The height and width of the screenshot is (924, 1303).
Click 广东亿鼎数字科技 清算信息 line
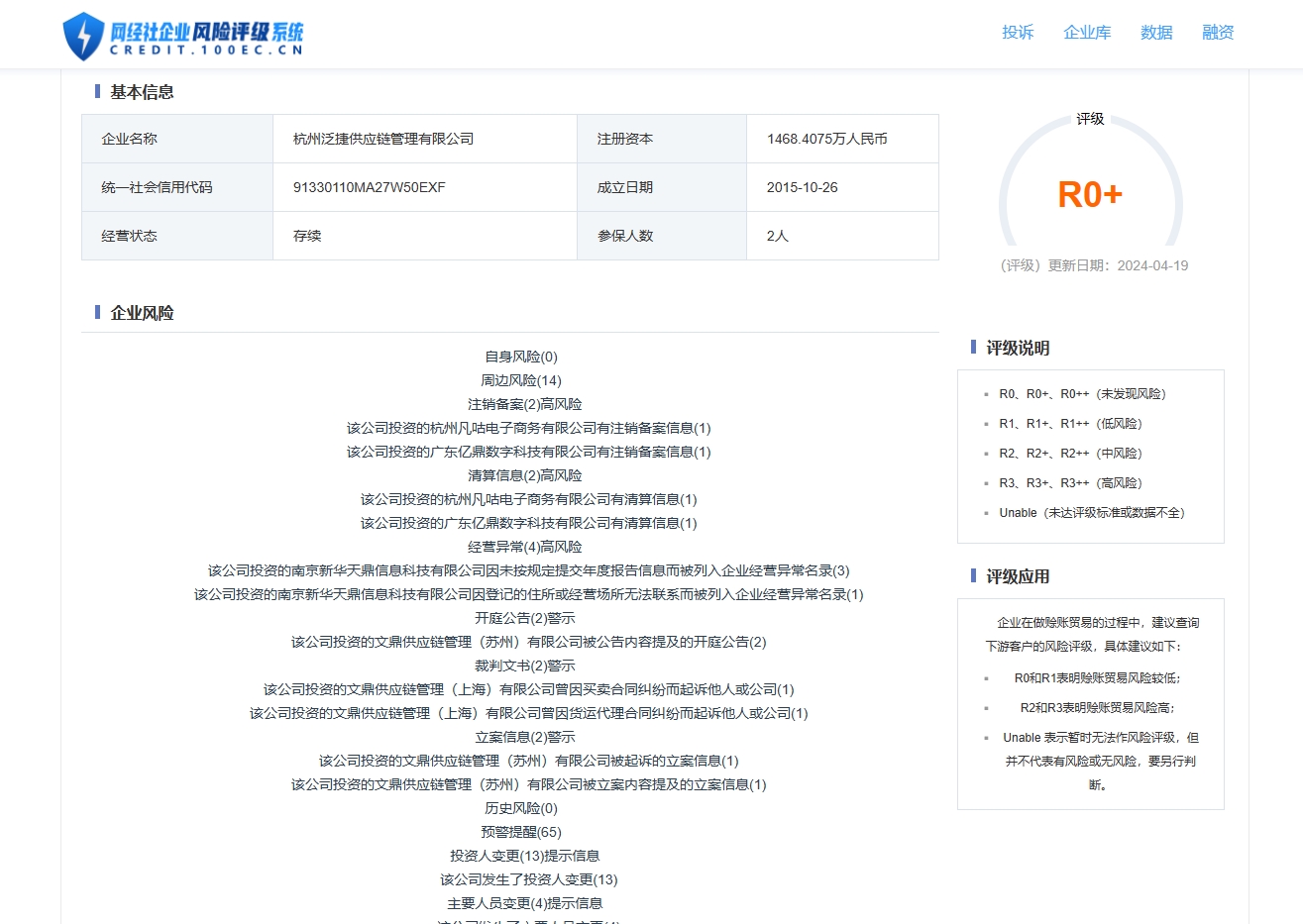coord(529,523)
